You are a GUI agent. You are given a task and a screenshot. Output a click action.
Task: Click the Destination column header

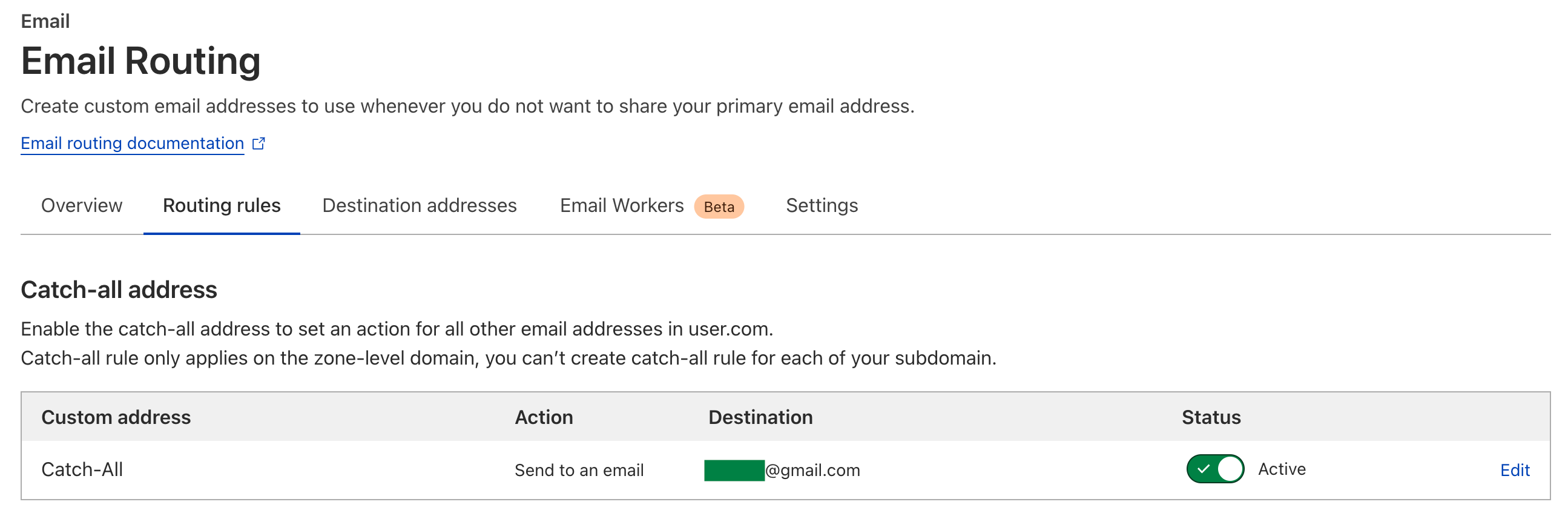click(760, 417)
